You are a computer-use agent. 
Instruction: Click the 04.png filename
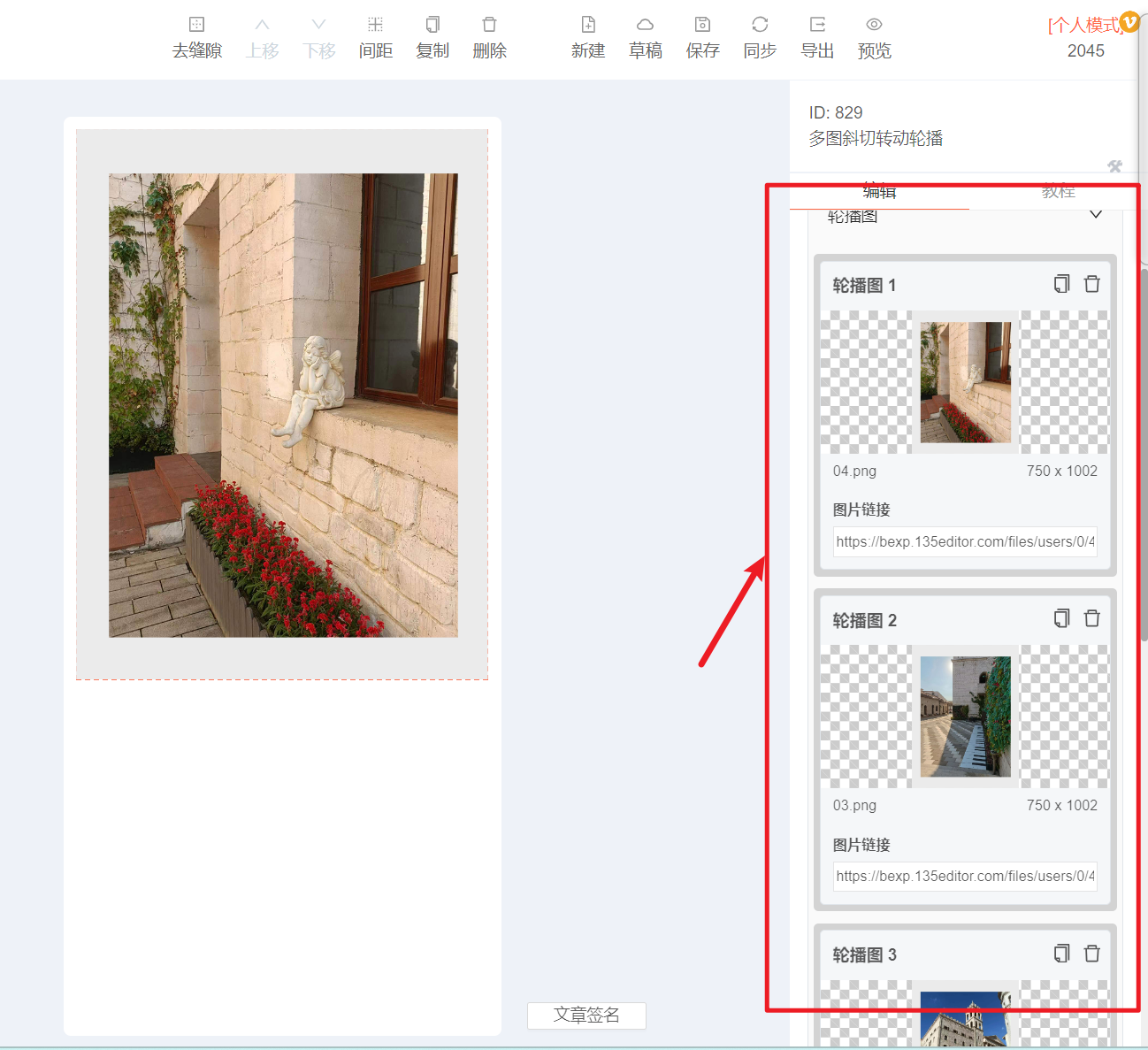[854, 471]
